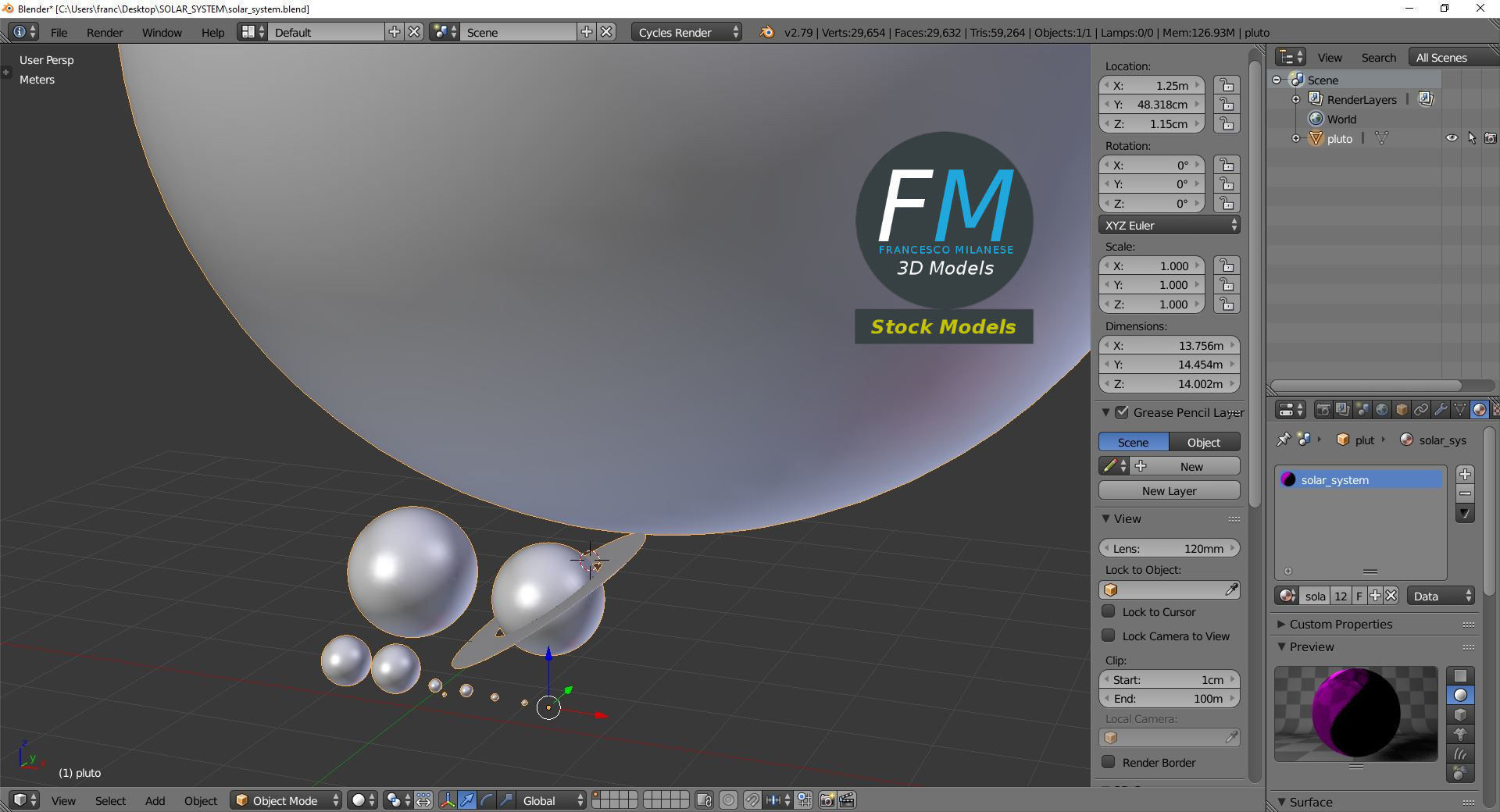Open the material link Data dropdown

(x=1441, y=596)
